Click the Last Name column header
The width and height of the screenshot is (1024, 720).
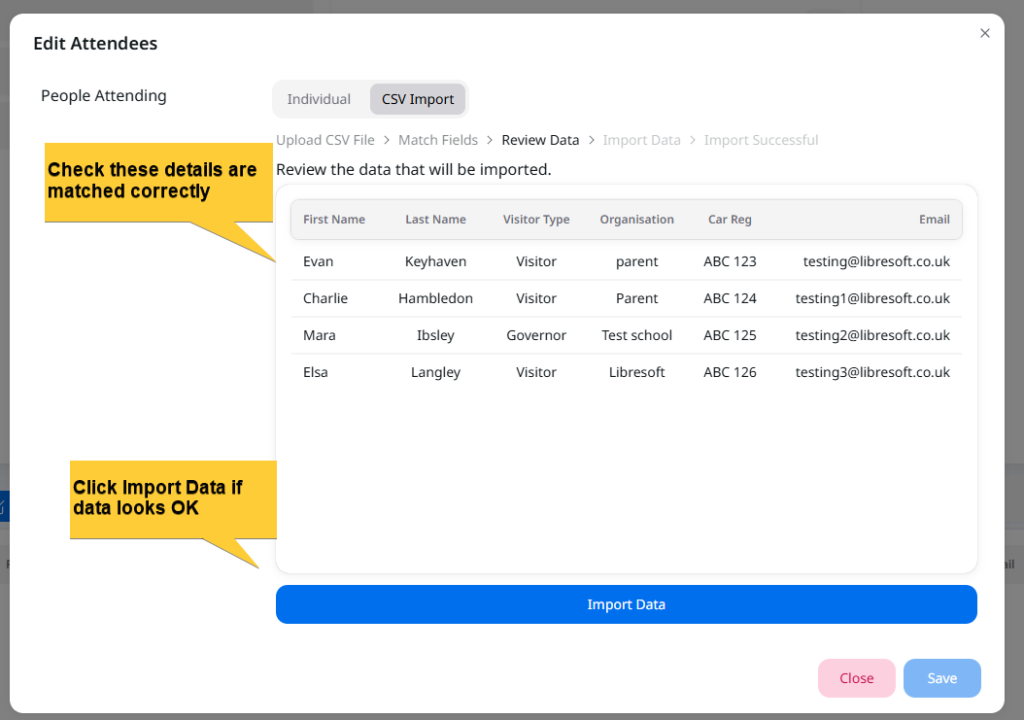point(435,219)
